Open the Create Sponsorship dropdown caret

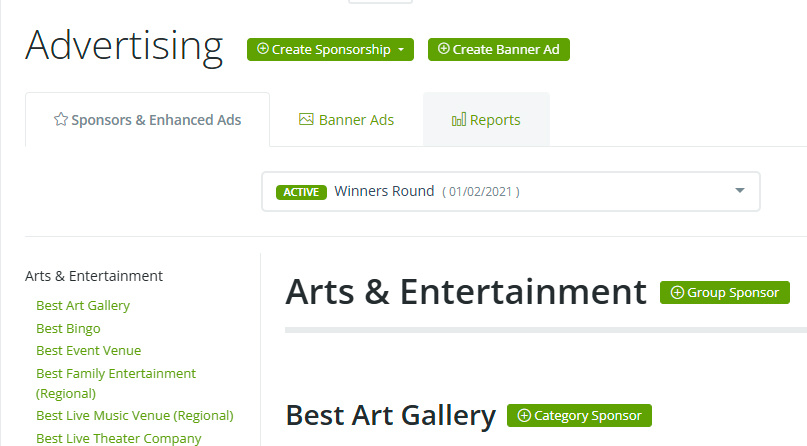click(x=401, y=50)
